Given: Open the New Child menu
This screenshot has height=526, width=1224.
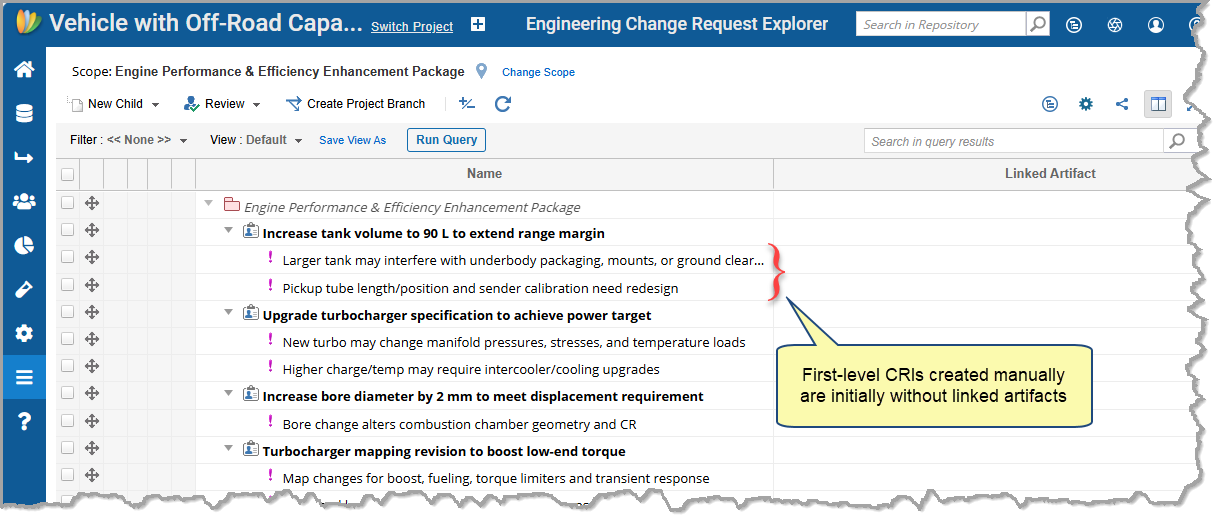Looking at the screenshot, I should [x=114, y=104].
